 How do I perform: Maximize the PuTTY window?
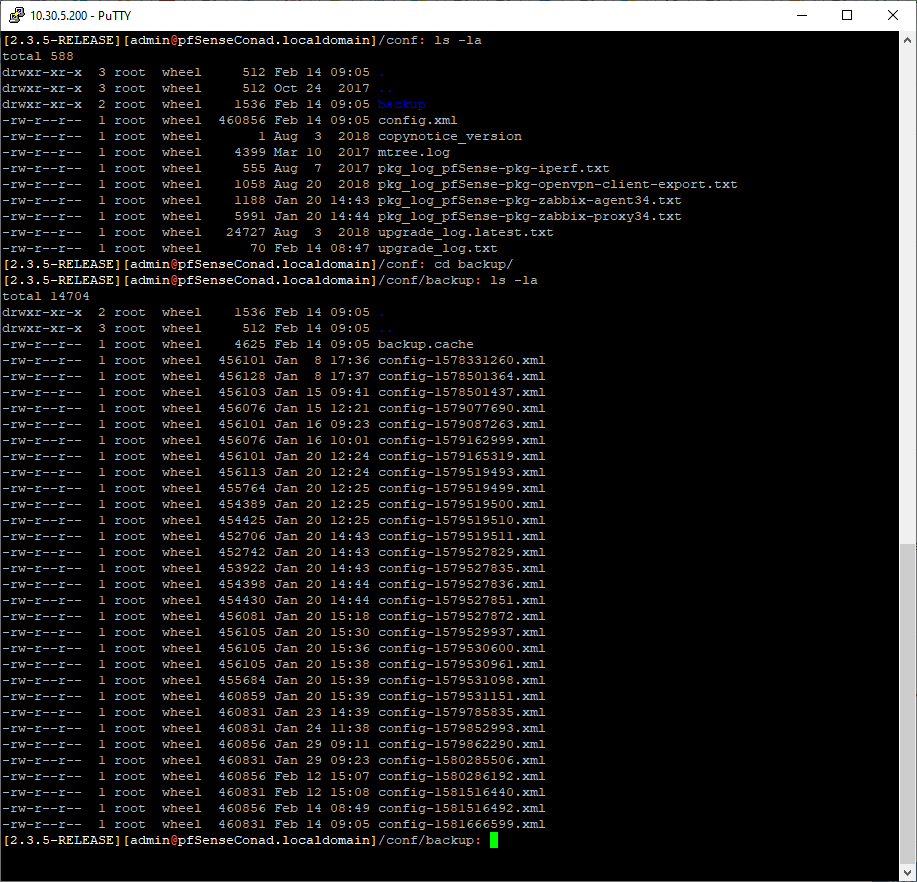click(847, 15)
